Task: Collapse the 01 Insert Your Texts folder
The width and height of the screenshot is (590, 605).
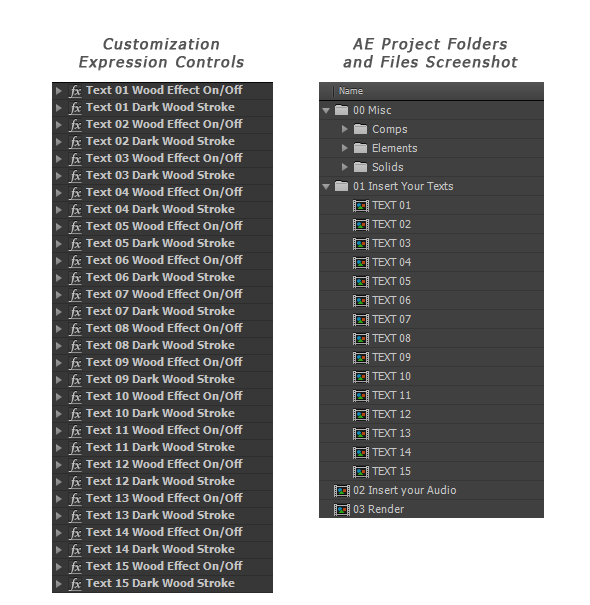Action: (326, 187)
